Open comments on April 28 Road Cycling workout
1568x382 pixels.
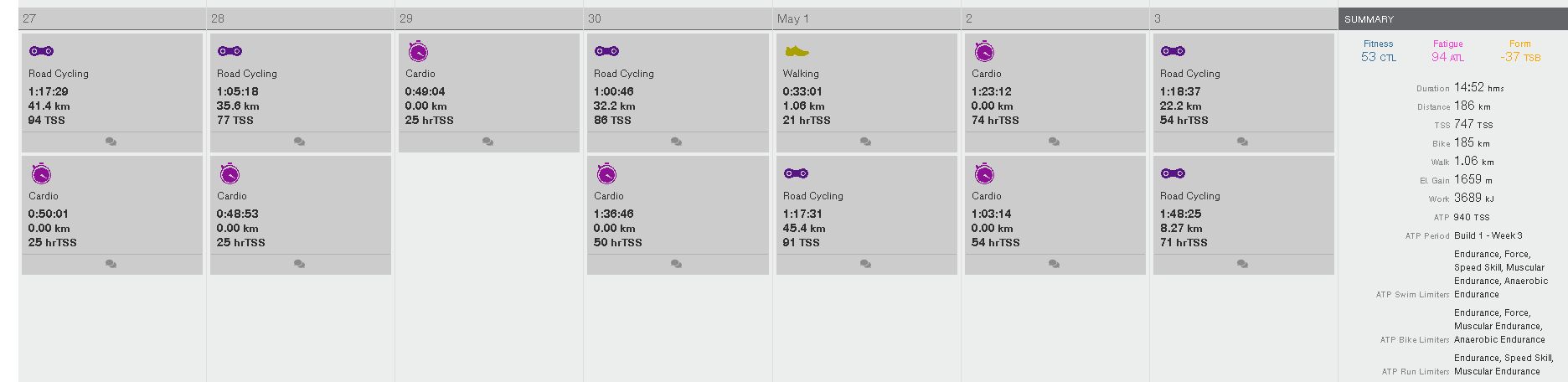pyautogui.click(x=299, y=142)
